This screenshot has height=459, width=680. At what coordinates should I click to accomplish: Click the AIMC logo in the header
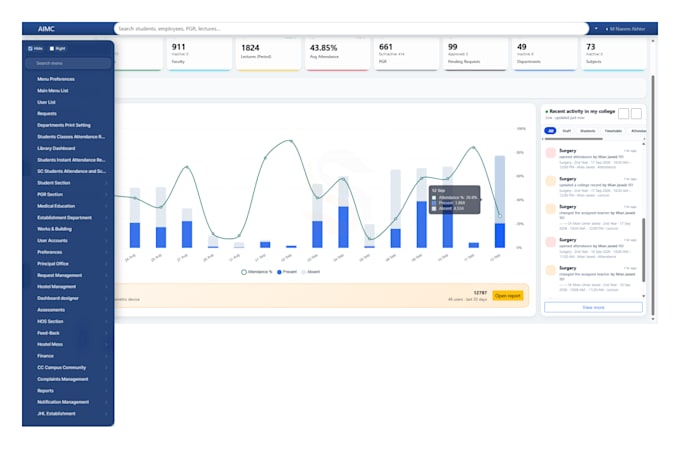coord(46,29)
